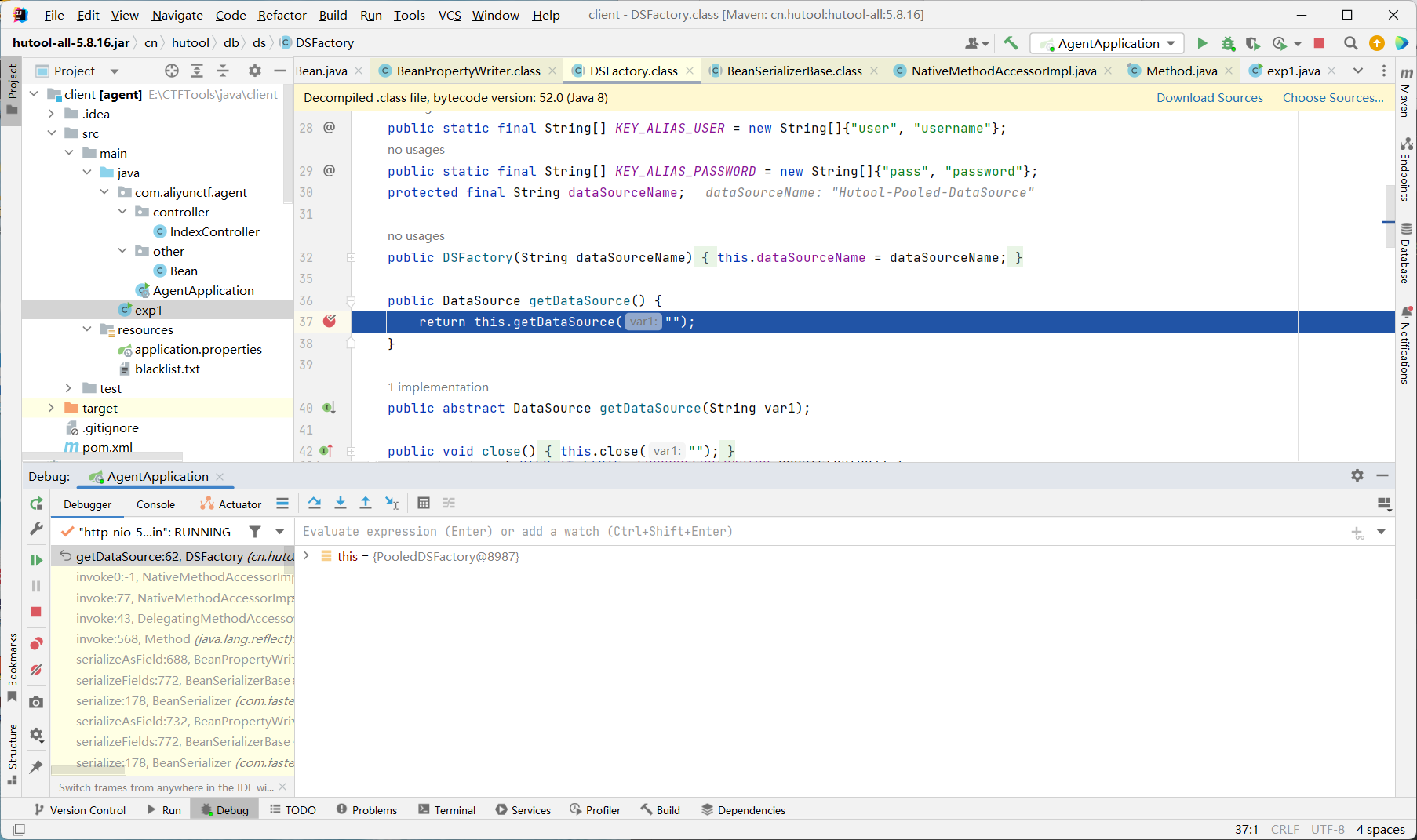Click Step Over debugger icon

pos(315,503)
